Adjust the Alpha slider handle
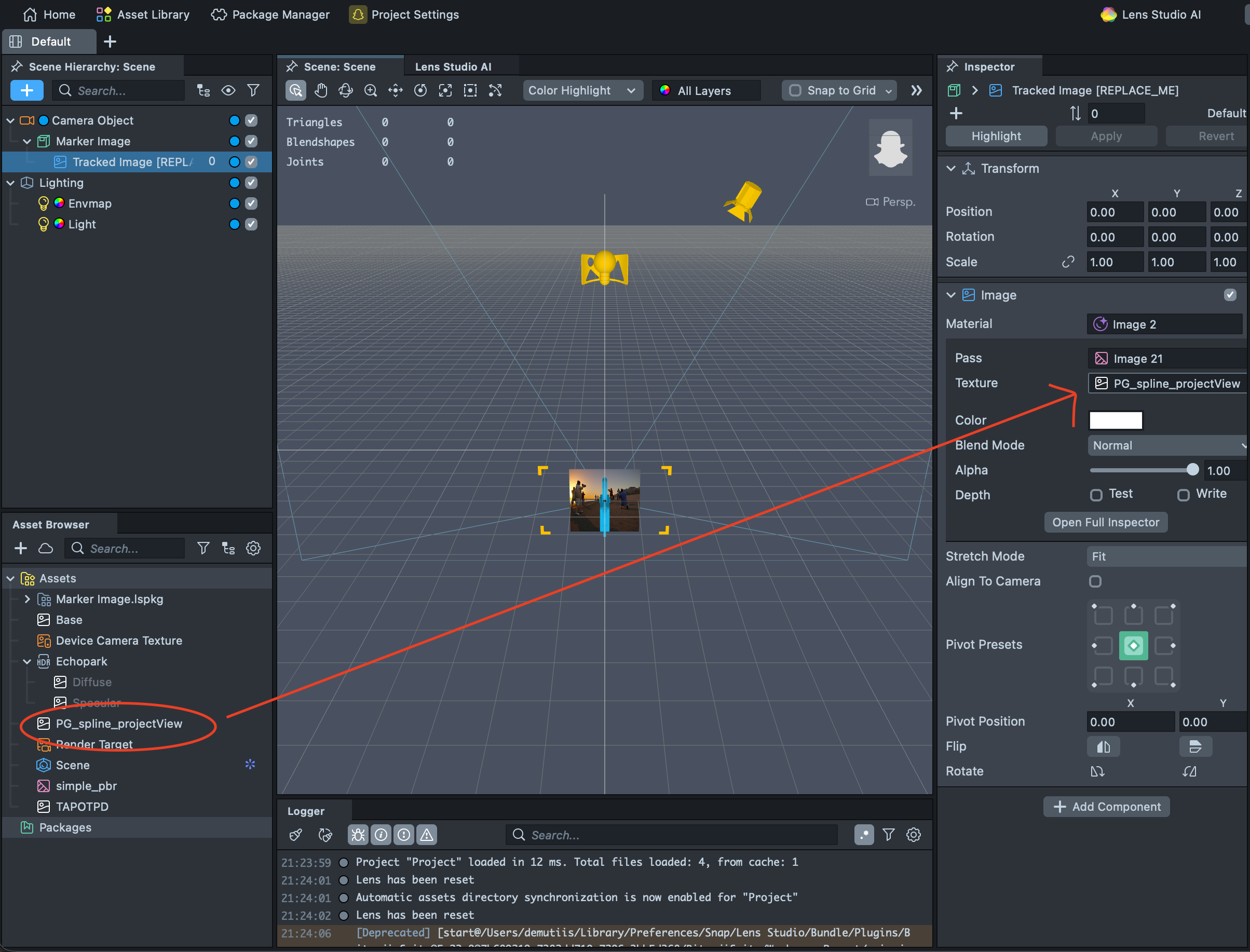This screenshot has height=952, width=1250. 1192,470
